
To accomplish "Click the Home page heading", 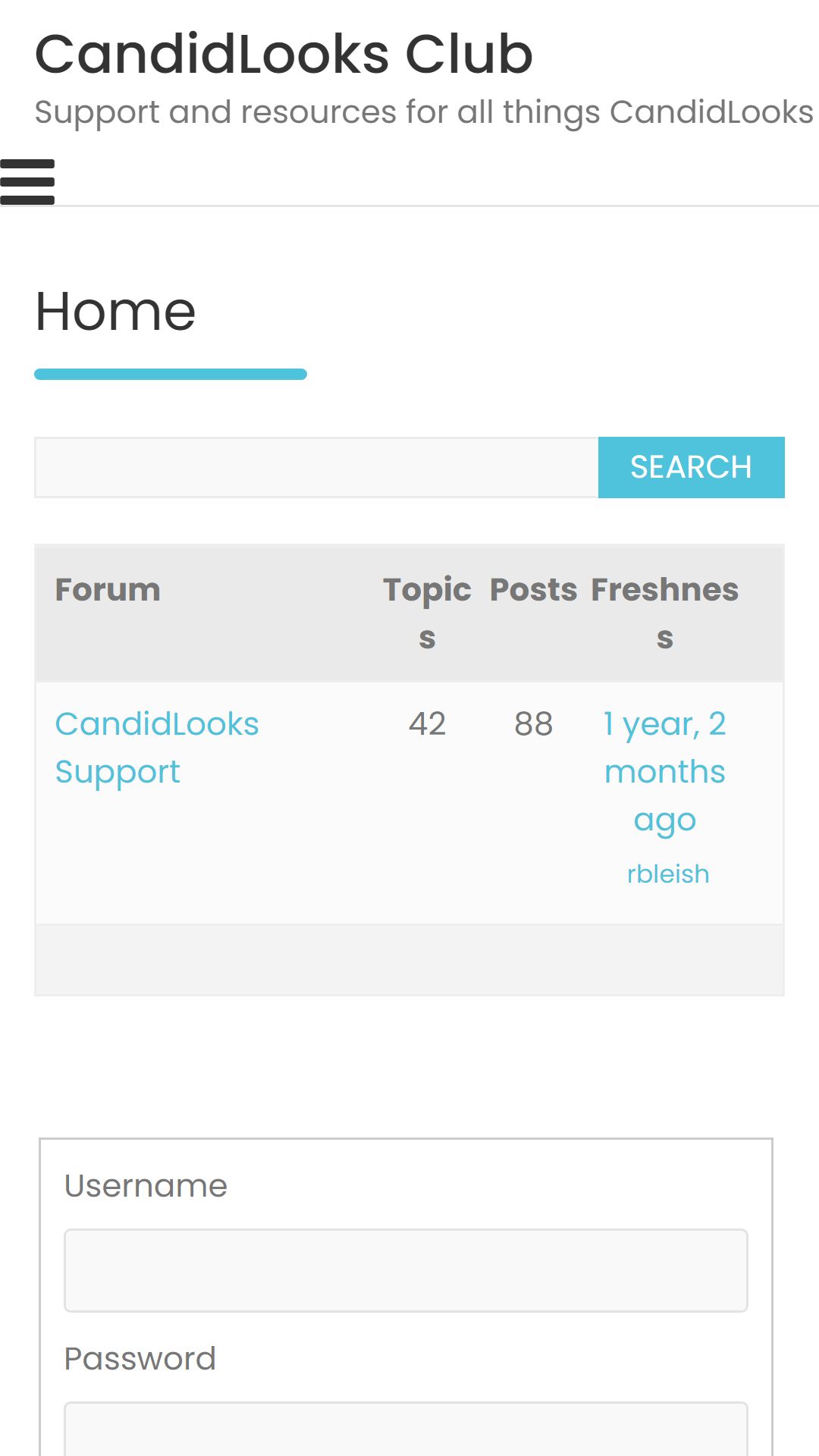I will (x=115, y=312).
